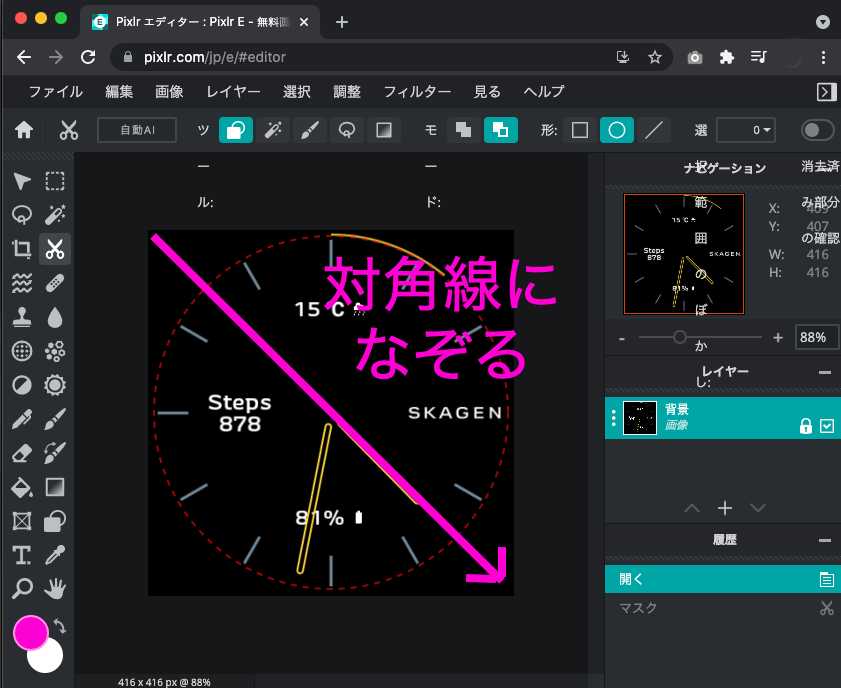
Task: Open the レイヤー menu
Action: (233, 92)
